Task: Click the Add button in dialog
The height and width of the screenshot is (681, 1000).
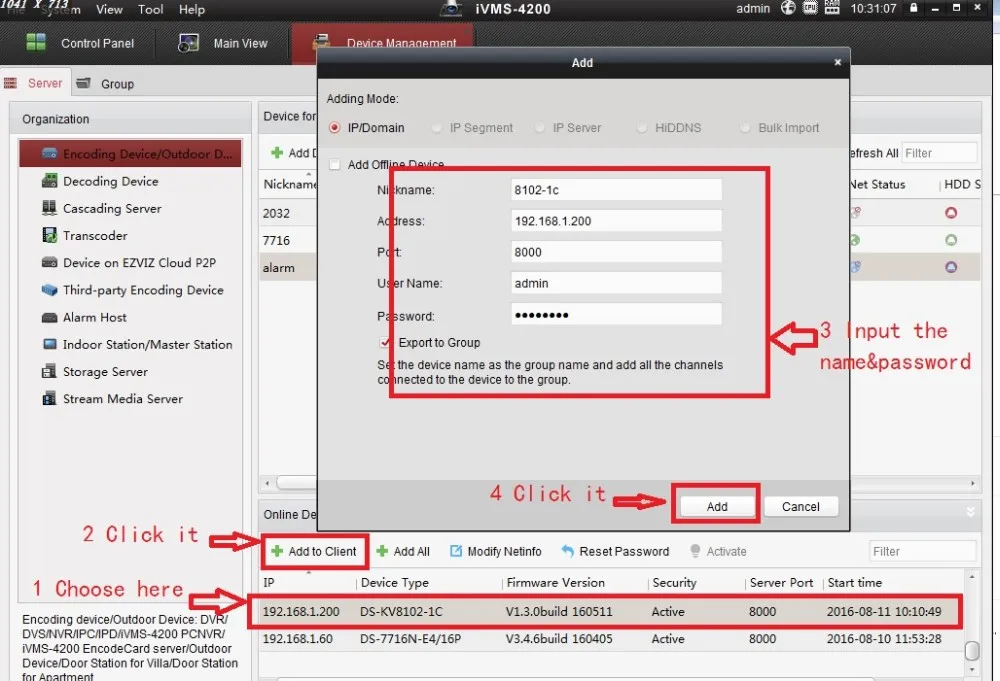Action: click(x=717, y=506)
